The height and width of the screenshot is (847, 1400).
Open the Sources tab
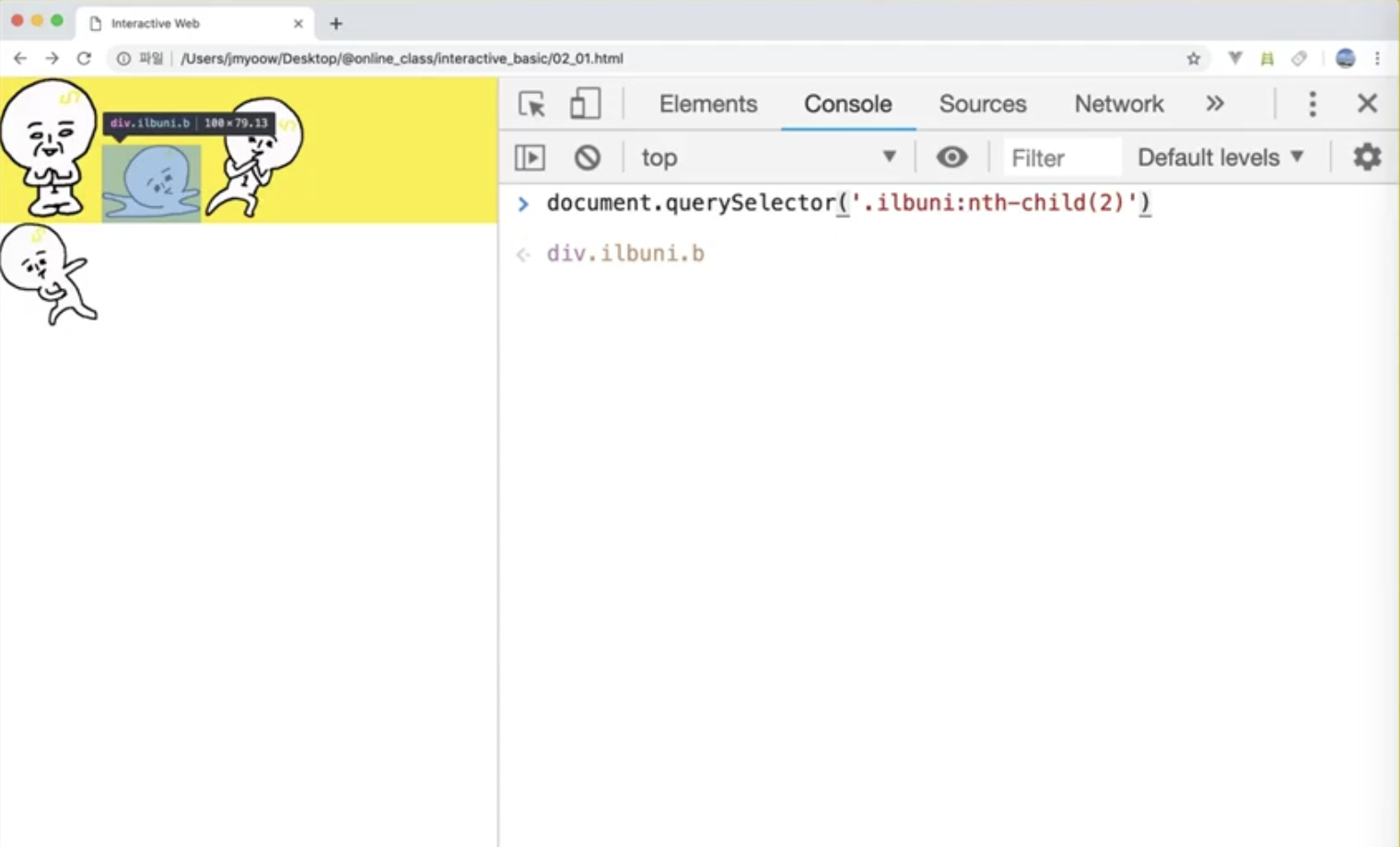click(x=983, y=104)
